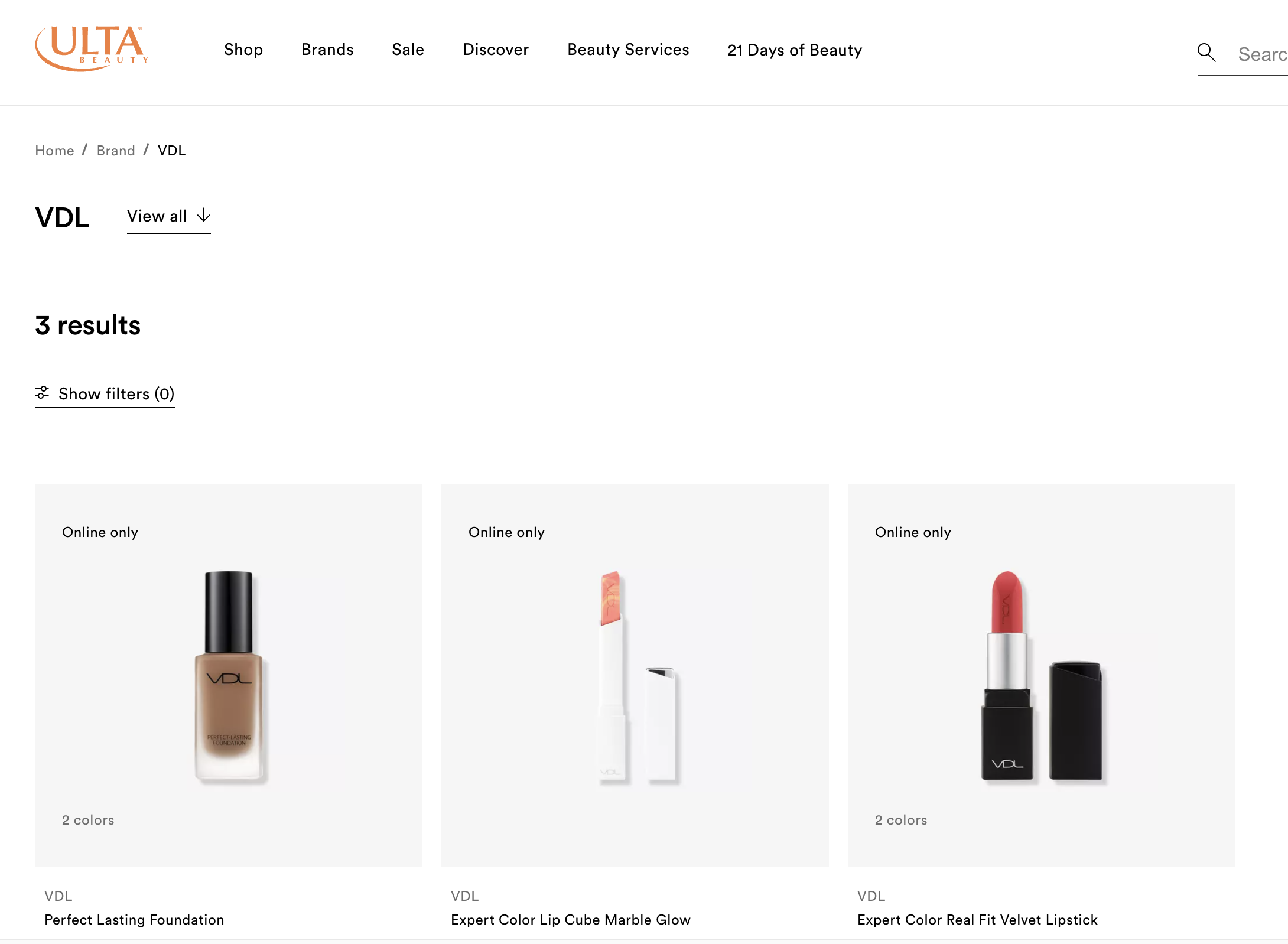Screen dimensions: 1288x944
Task: Click into the Search input field
Action: pos(1261,54)
